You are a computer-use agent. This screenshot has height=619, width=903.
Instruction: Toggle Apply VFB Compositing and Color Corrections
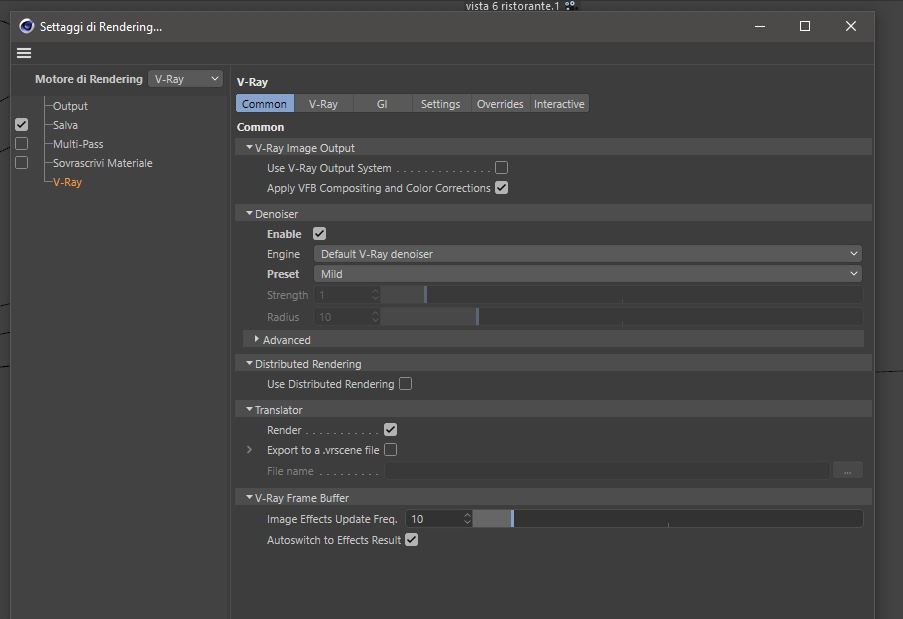502,188
